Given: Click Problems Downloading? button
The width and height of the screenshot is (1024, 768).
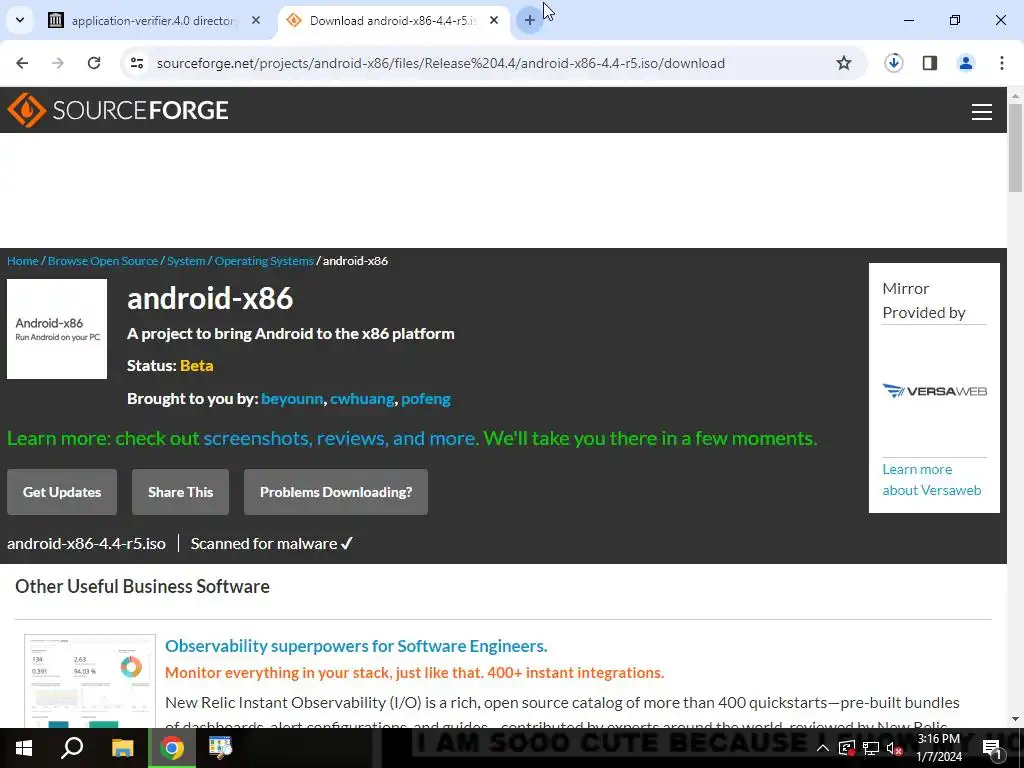Looking at the screenshot, I should (x=336, y=492).
